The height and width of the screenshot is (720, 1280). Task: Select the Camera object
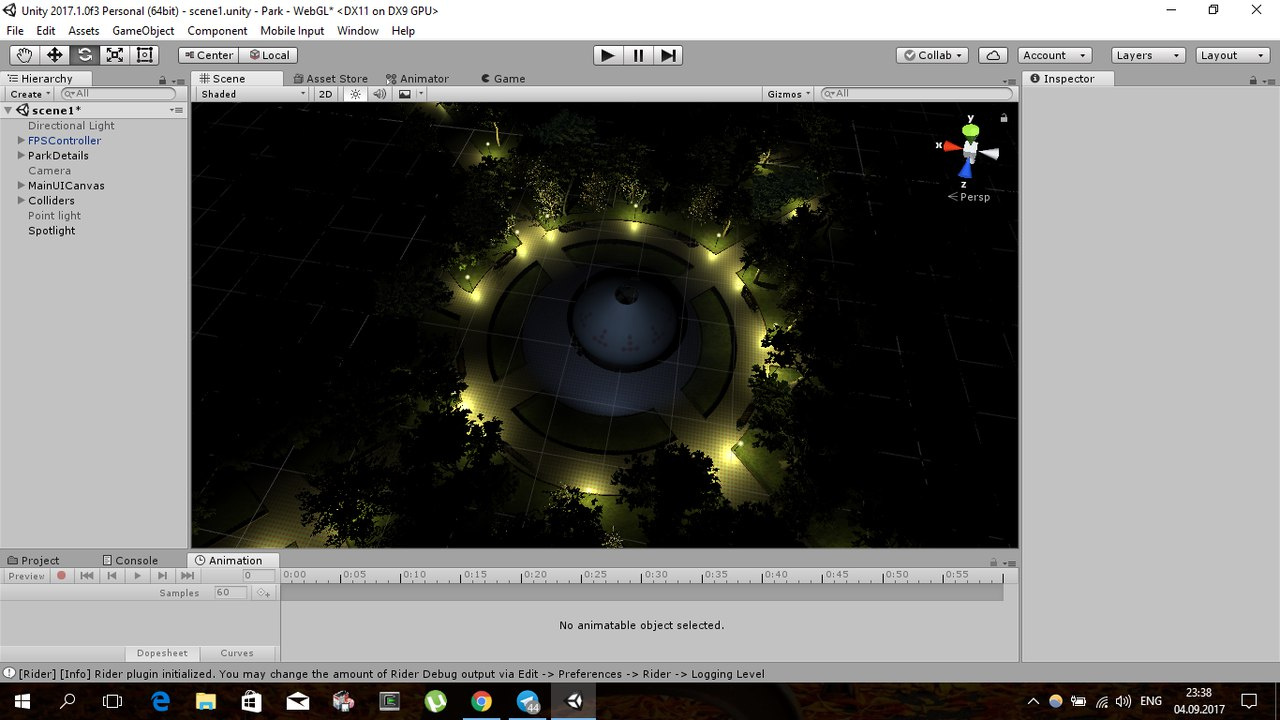[x=49, y=170]
